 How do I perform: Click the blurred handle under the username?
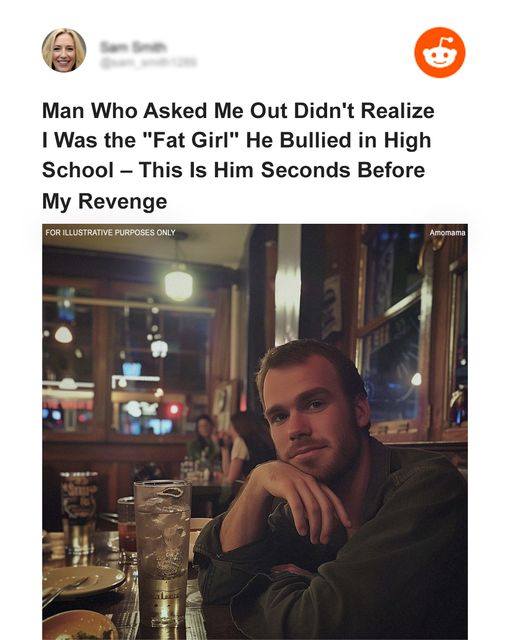[x=148, y=62]
